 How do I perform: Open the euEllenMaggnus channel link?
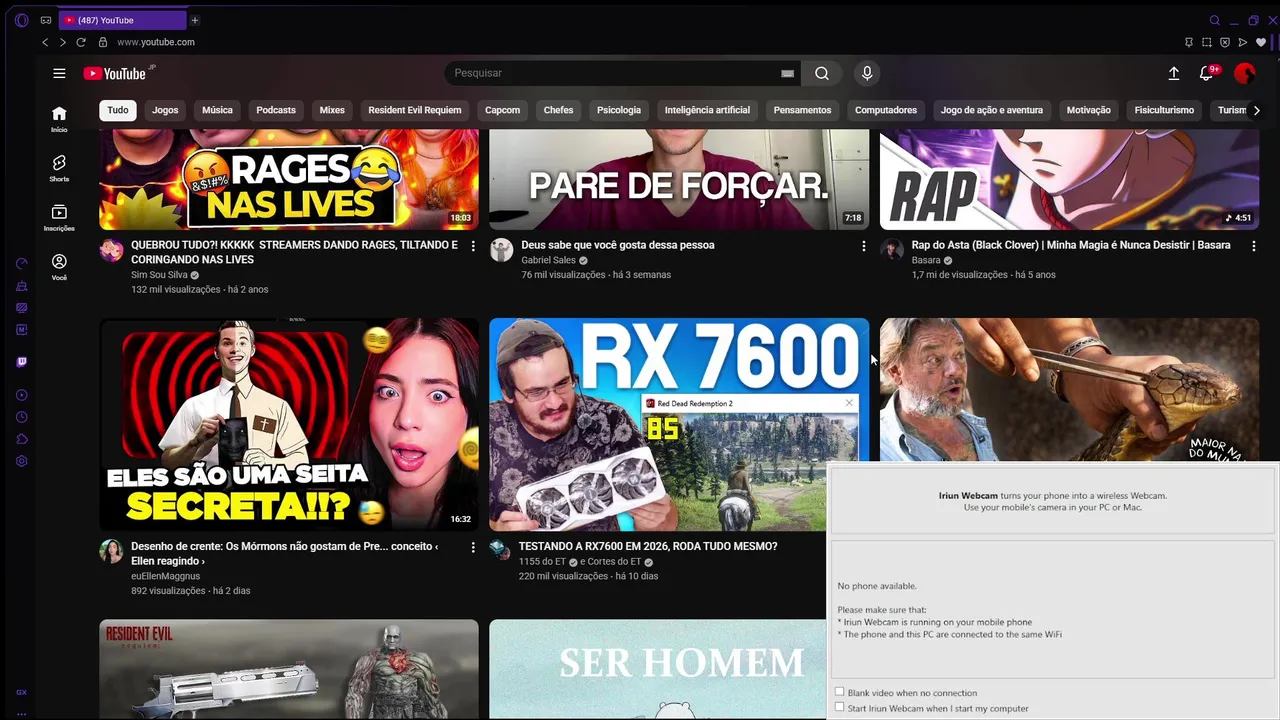tap(166, 576)
